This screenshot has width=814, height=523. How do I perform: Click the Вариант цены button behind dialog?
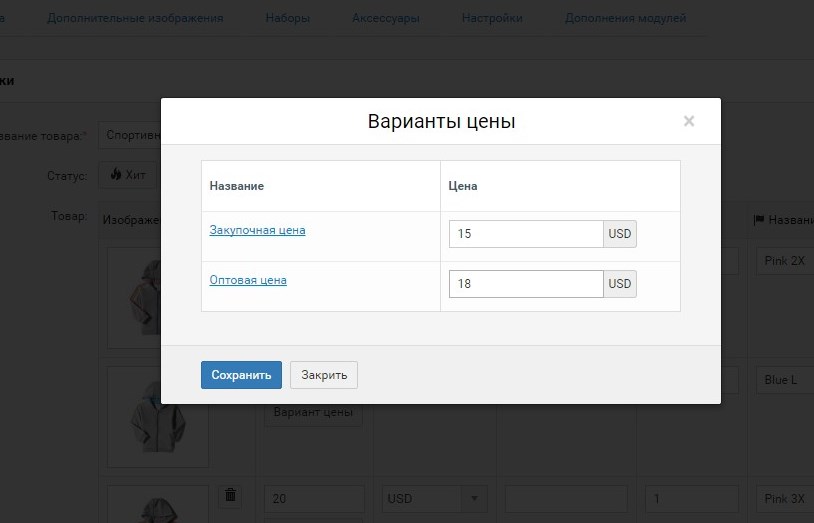pyautogui.click(x=313, y=412)
